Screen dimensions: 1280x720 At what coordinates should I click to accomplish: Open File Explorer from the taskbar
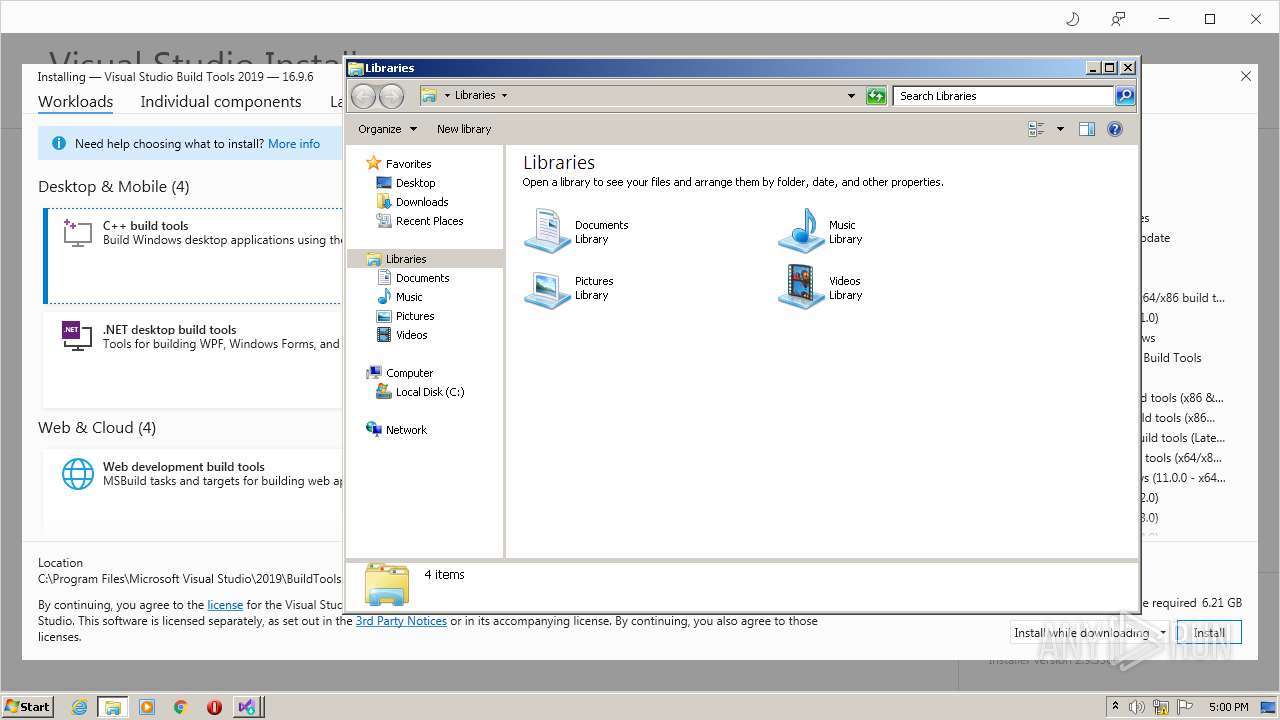point(113,707)
